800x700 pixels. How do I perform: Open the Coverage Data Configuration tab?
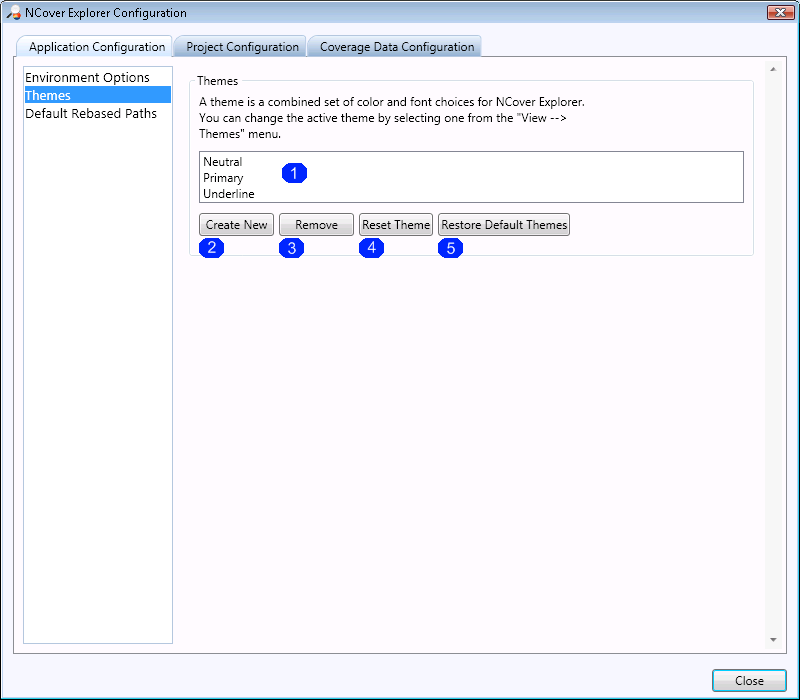coord(395,46)
